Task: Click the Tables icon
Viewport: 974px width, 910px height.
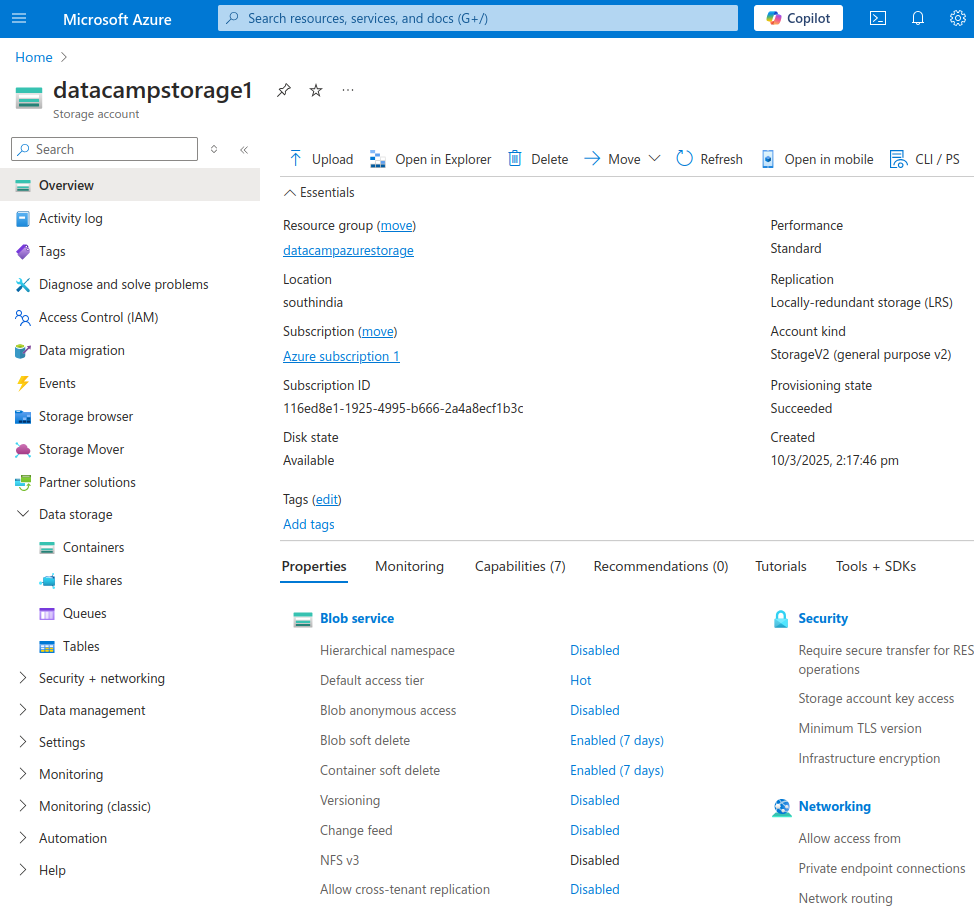Action: (47, 647)
